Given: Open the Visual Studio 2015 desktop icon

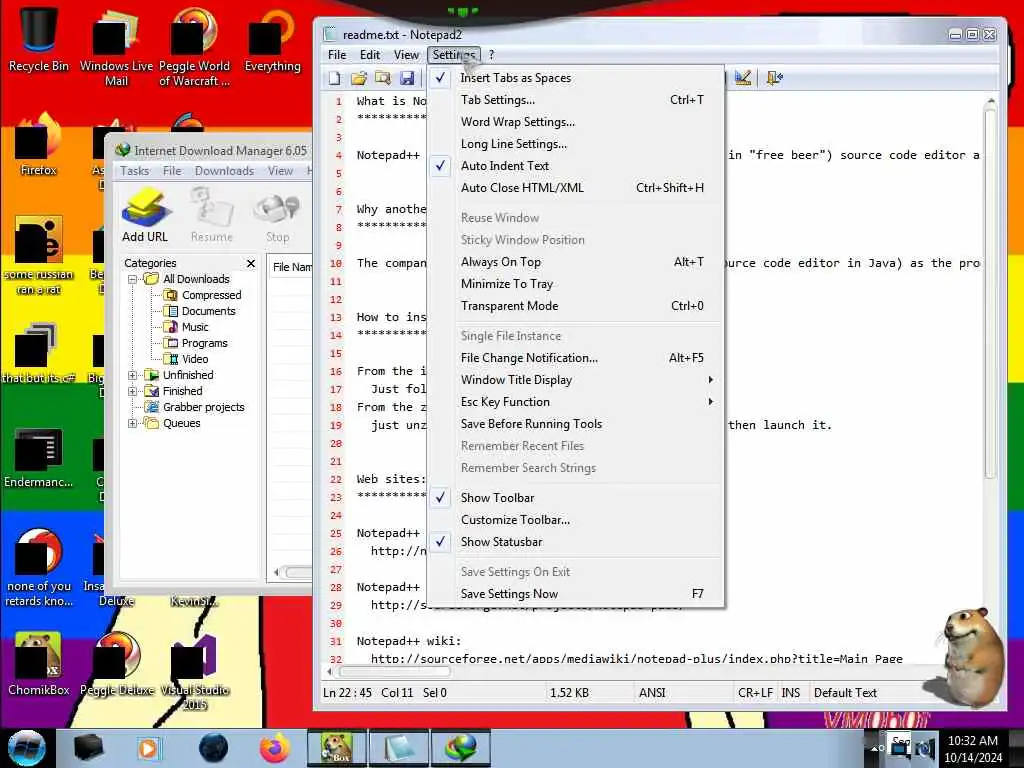Looking at the screenshot, I should click(x=194, y=673).
